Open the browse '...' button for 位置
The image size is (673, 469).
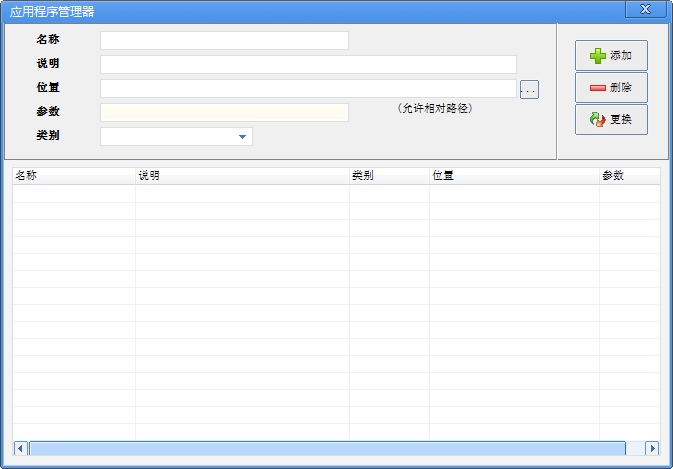point(529,90)
